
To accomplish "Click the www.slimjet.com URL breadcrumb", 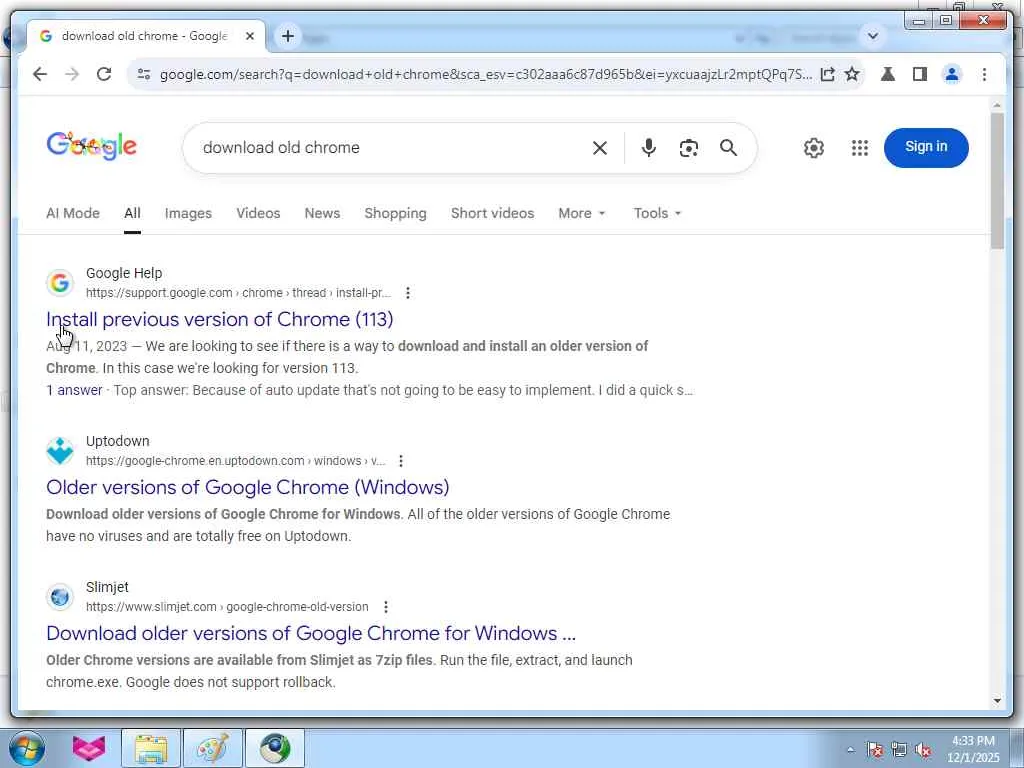I will (227, 607).
